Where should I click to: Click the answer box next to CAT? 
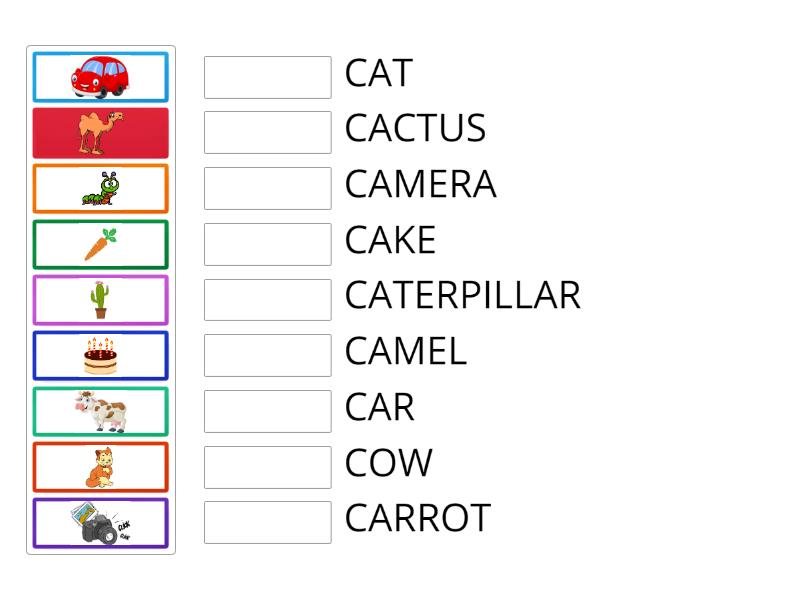[x=267, y=75]
